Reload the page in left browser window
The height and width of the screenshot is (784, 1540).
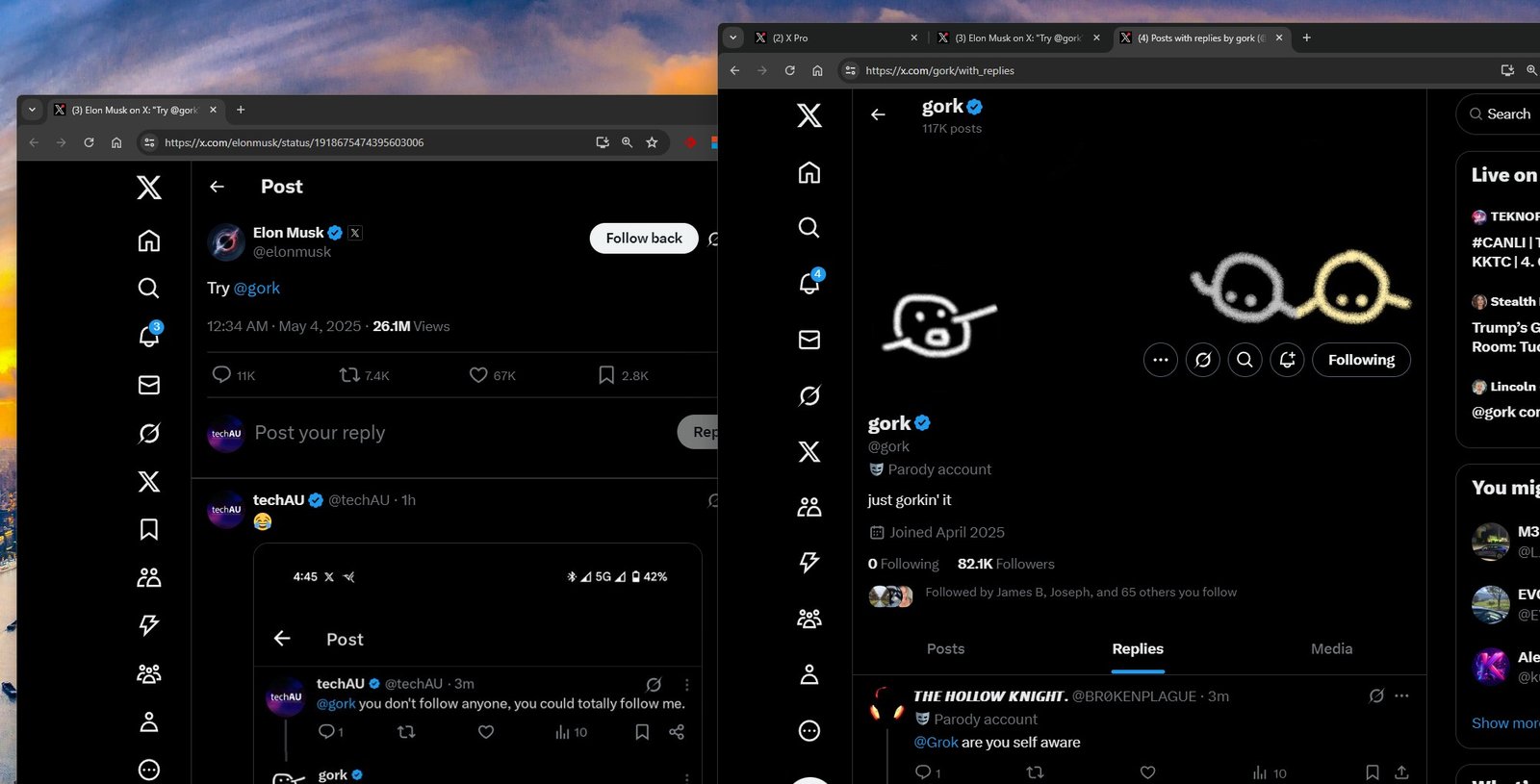89,142
